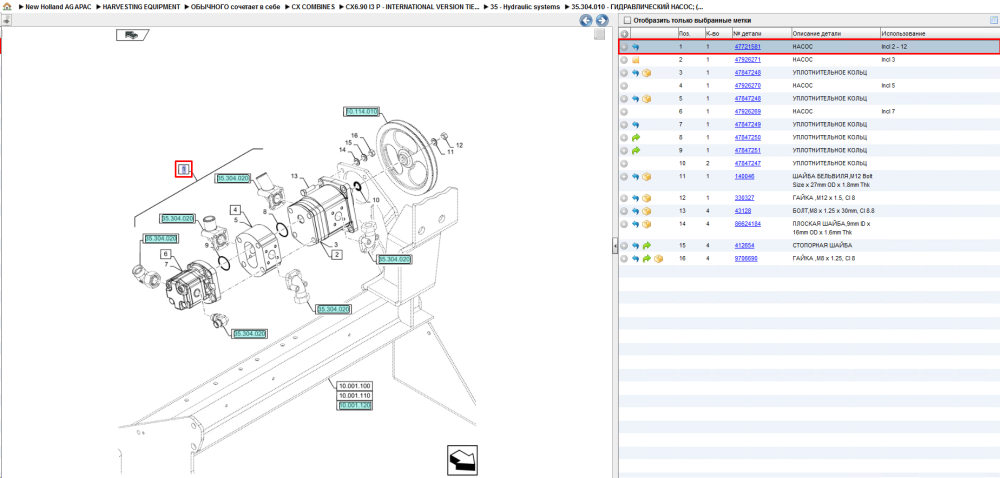Click the box icon in row 9706690
The height and width of the screenshot is (478, 1000).
click(x=658, y=259)
